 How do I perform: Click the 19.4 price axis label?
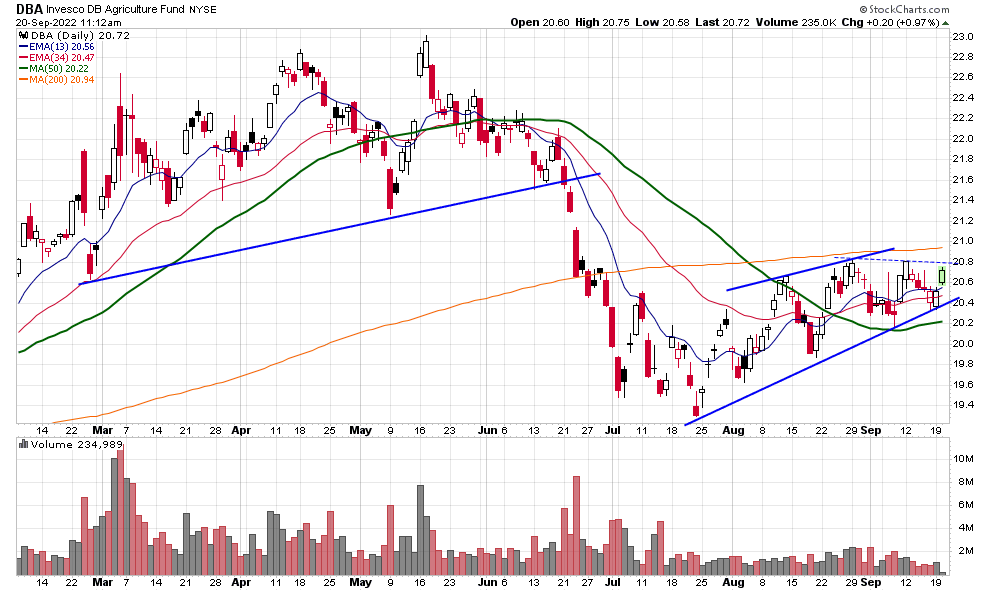click(963, 405)
